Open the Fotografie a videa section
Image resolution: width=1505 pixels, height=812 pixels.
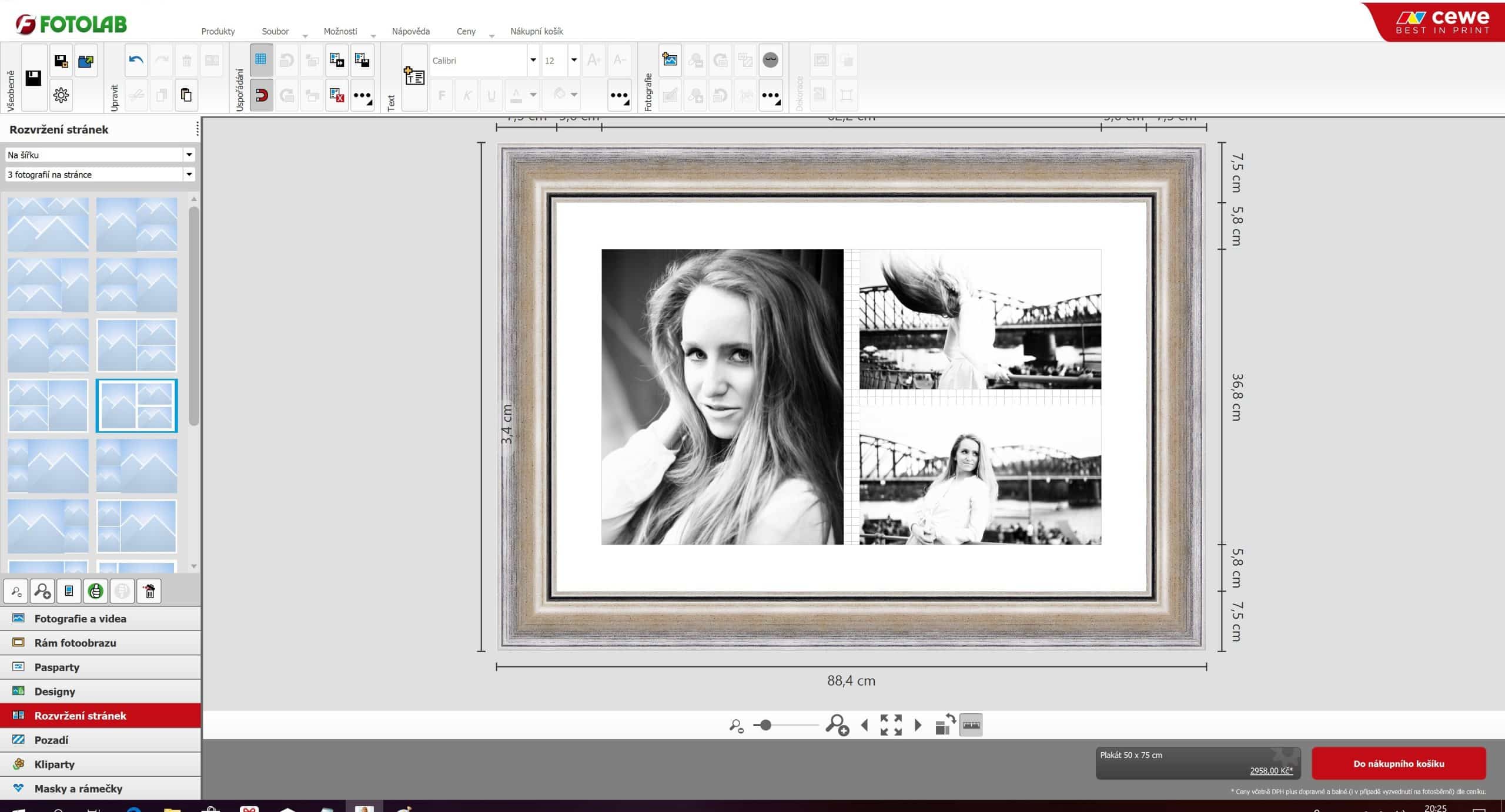(x=101, y=619)
